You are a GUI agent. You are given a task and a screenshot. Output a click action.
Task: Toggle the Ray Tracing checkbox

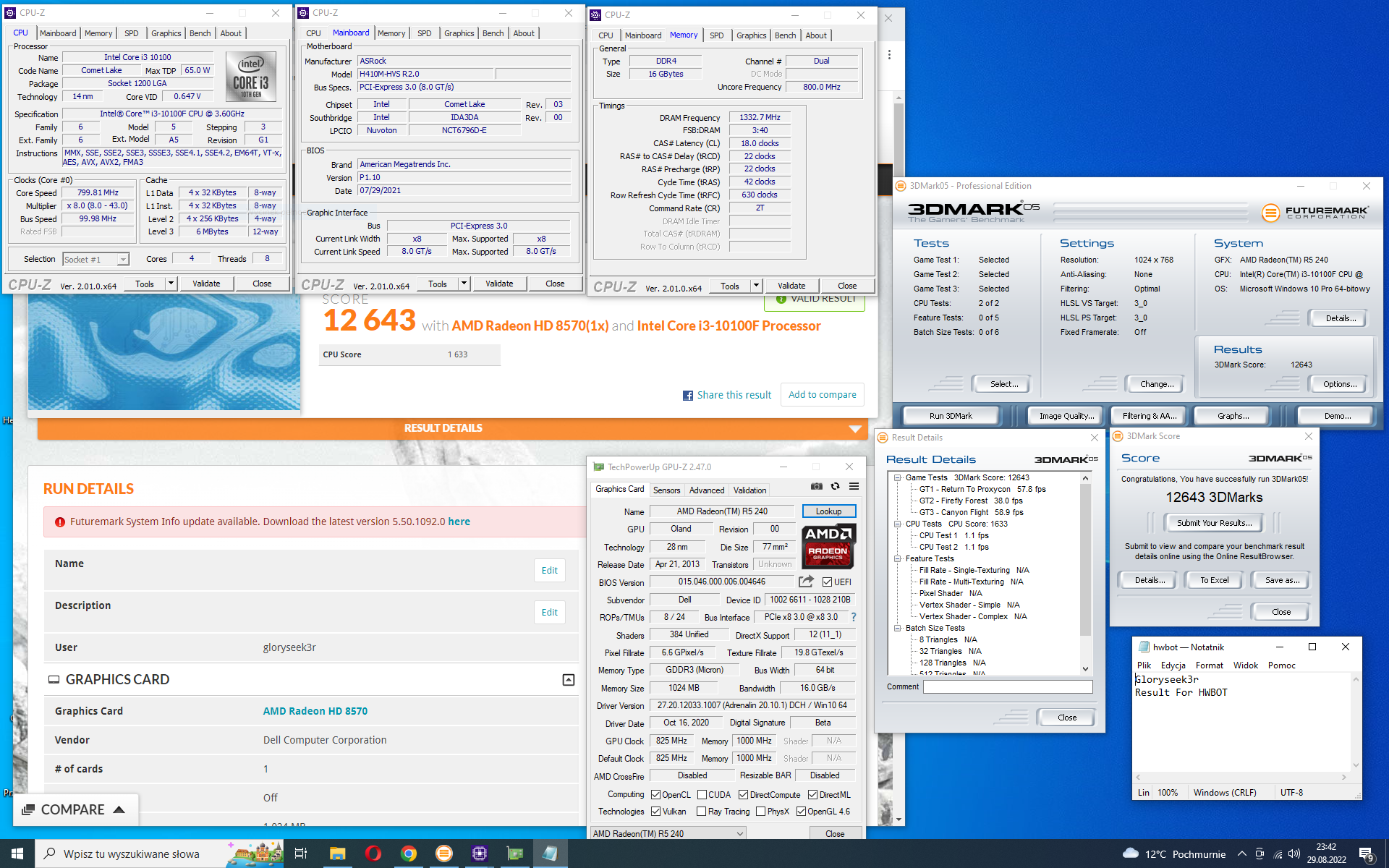(x=701, y=812)
